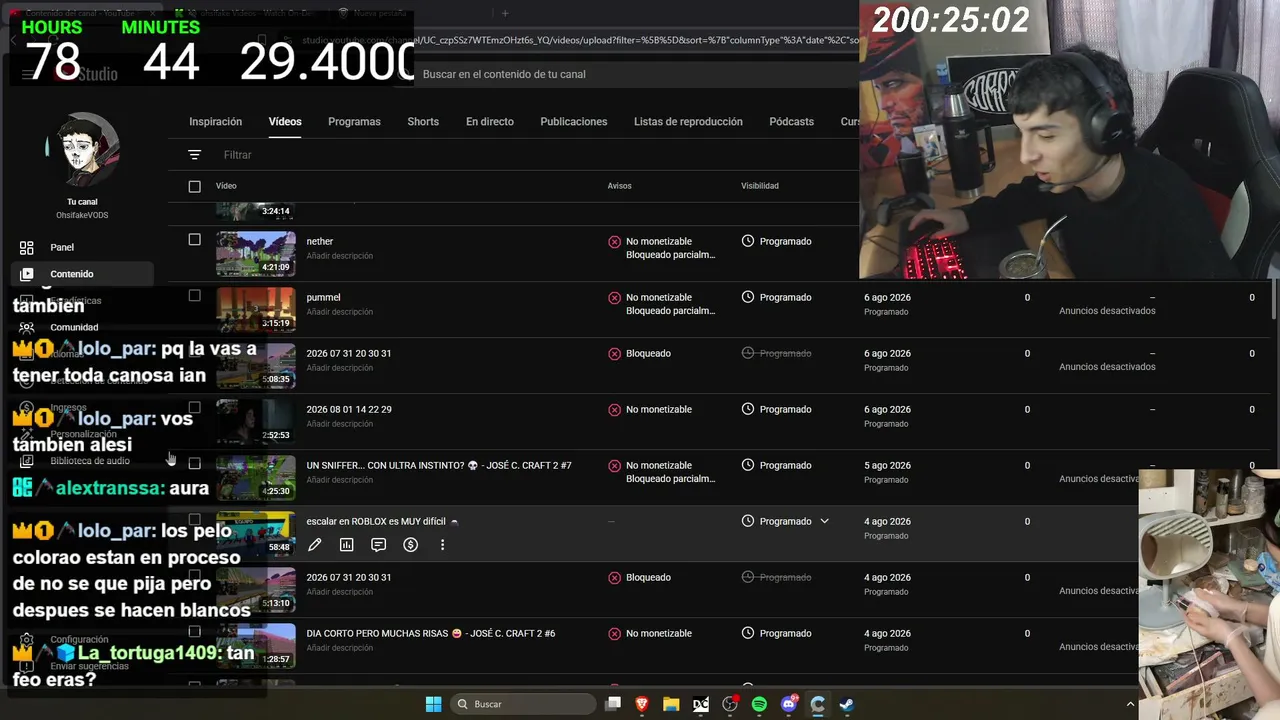The height and width of the screenshot is (720, 1280).
Task: Select the checkbox for the pummel video
Action: point(194,296)
